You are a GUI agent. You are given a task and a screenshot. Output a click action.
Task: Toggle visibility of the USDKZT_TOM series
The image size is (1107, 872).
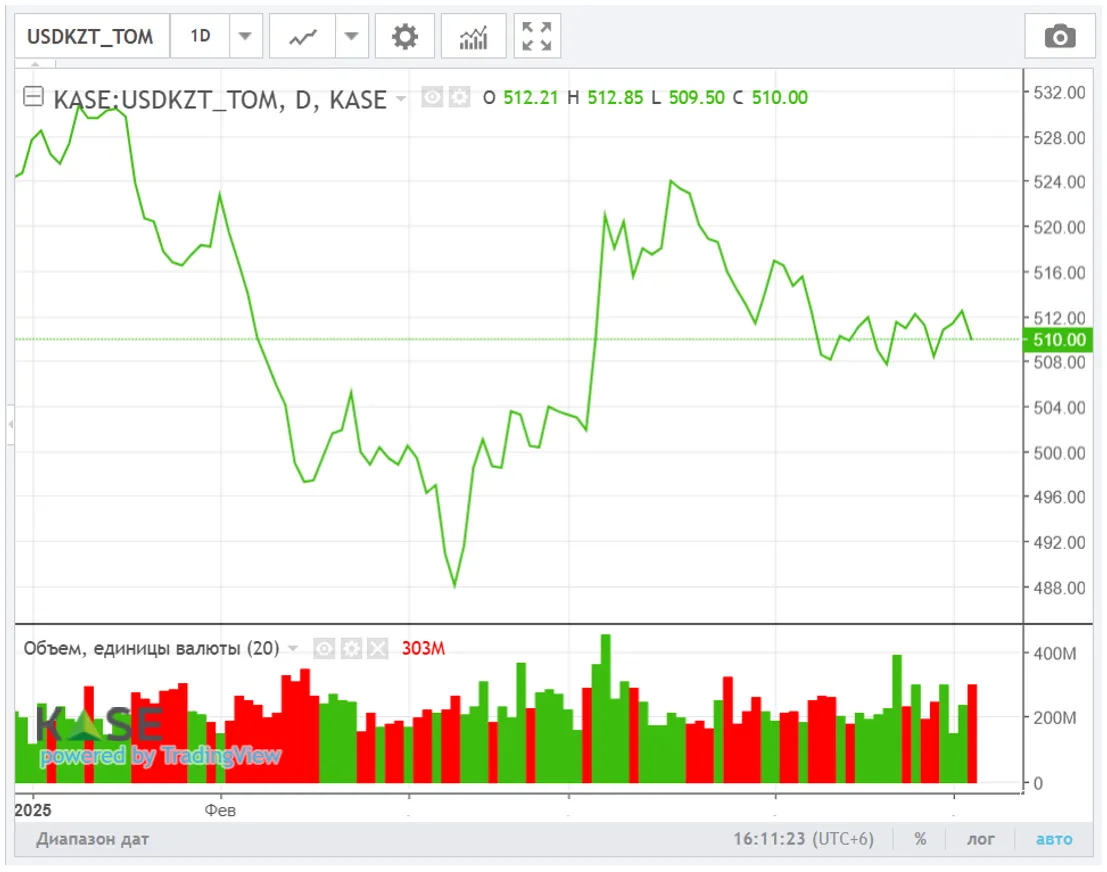(x=432, y=97)
